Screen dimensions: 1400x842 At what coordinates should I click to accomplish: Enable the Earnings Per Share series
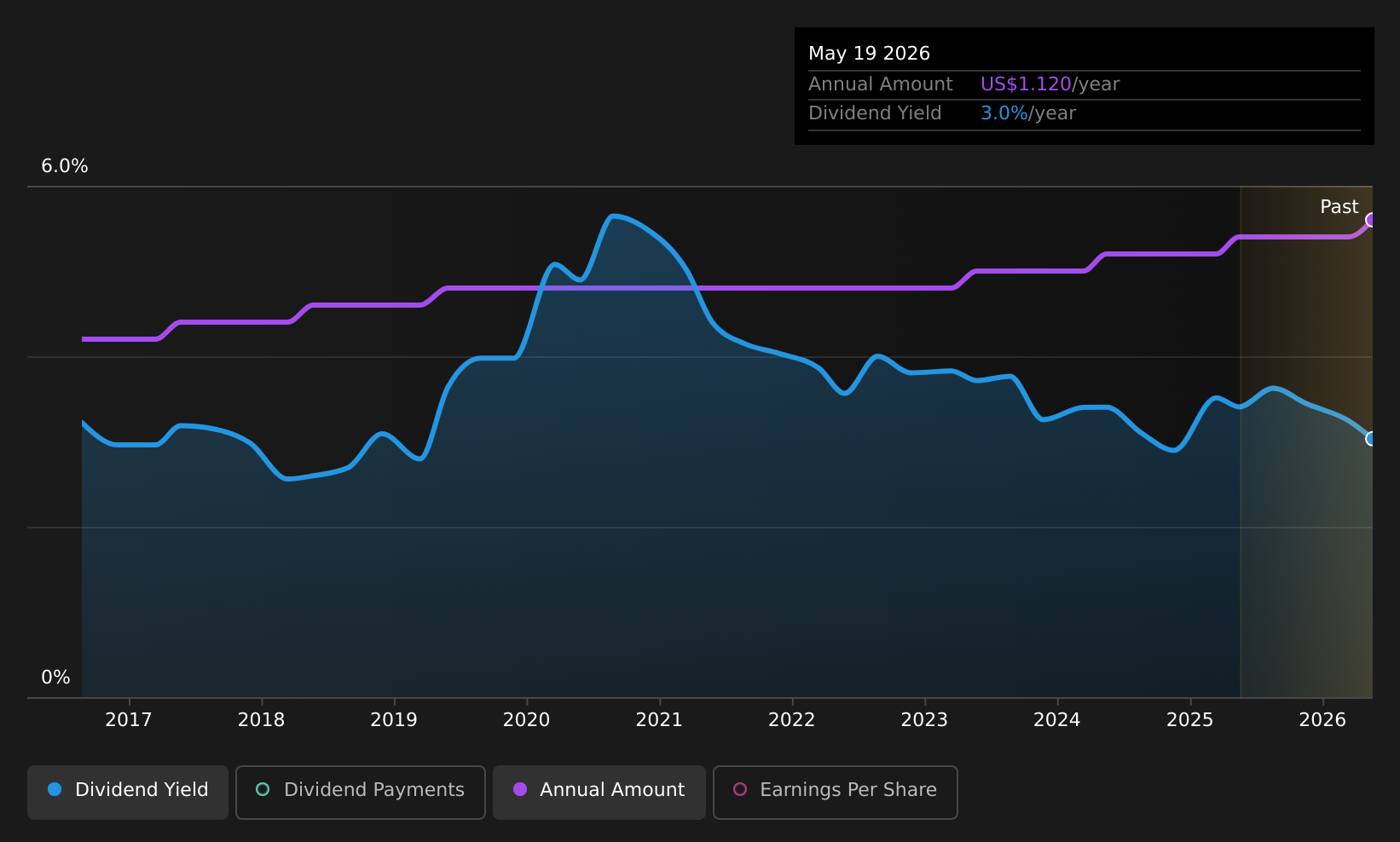836,792
